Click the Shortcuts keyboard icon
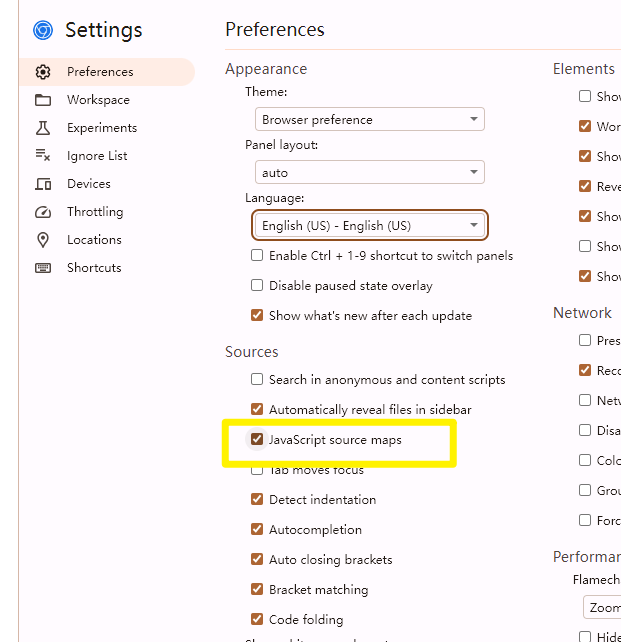The width and height of the screenshot is (621, 642). click(x=43, y=268)
